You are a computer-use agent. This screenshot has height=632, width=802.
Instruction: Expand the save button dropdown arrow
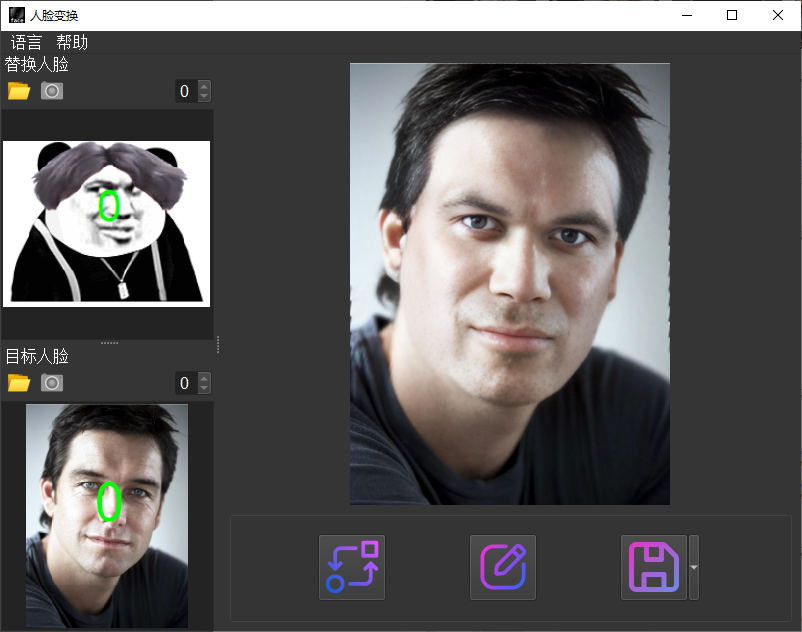click(694, 568)
